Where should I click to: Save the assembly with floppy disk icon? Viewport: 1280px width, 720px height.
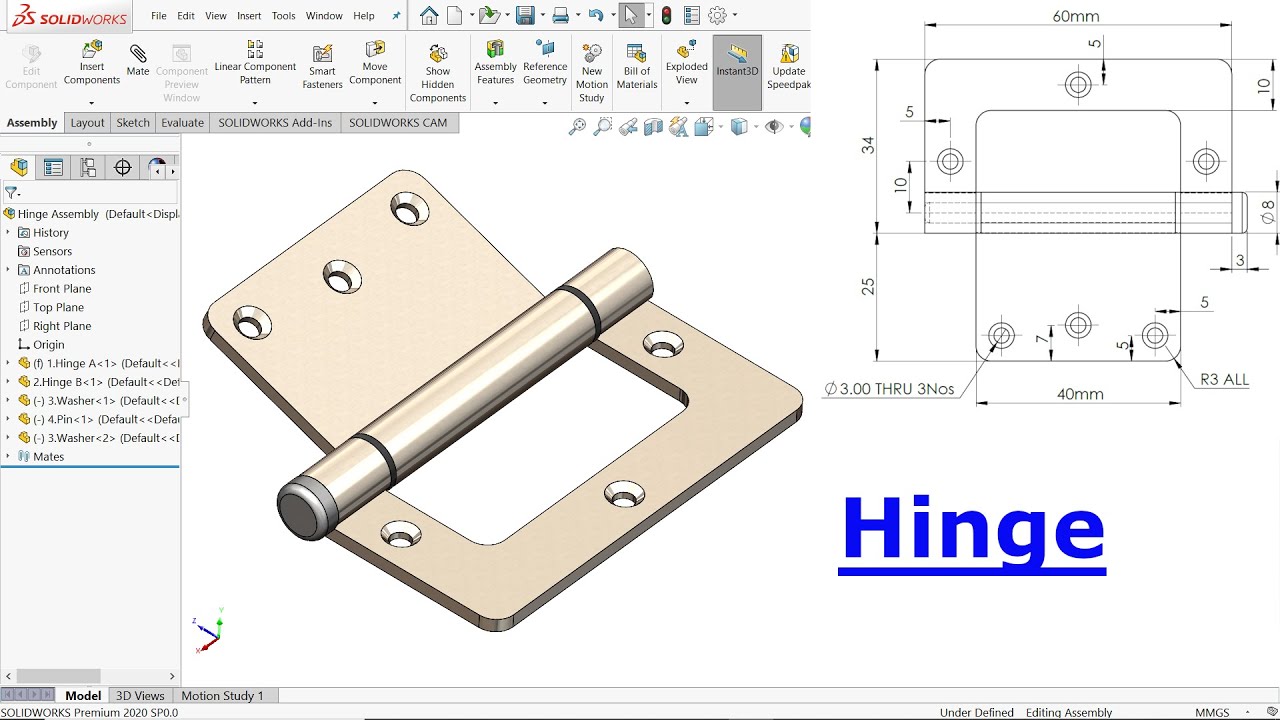coord(525,15)
